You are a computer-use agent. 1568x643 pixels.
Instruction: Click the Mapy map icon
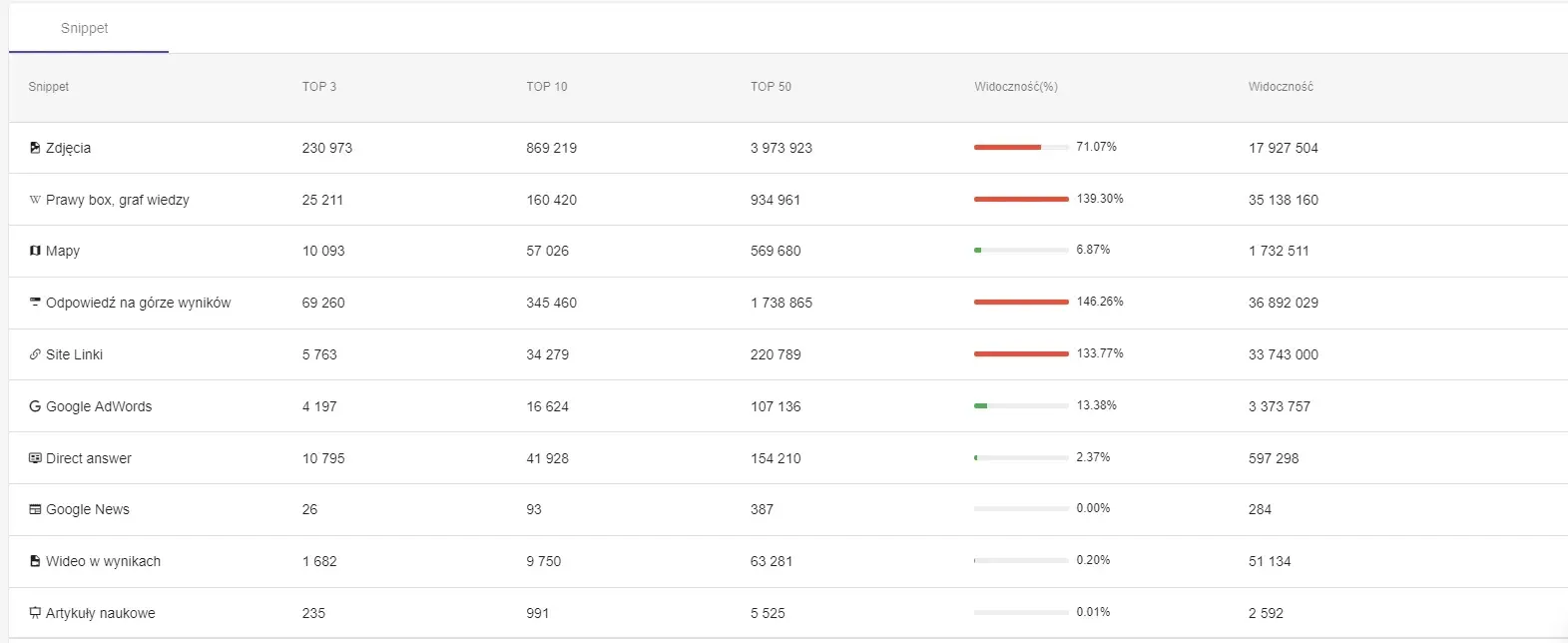coord(35,251)
